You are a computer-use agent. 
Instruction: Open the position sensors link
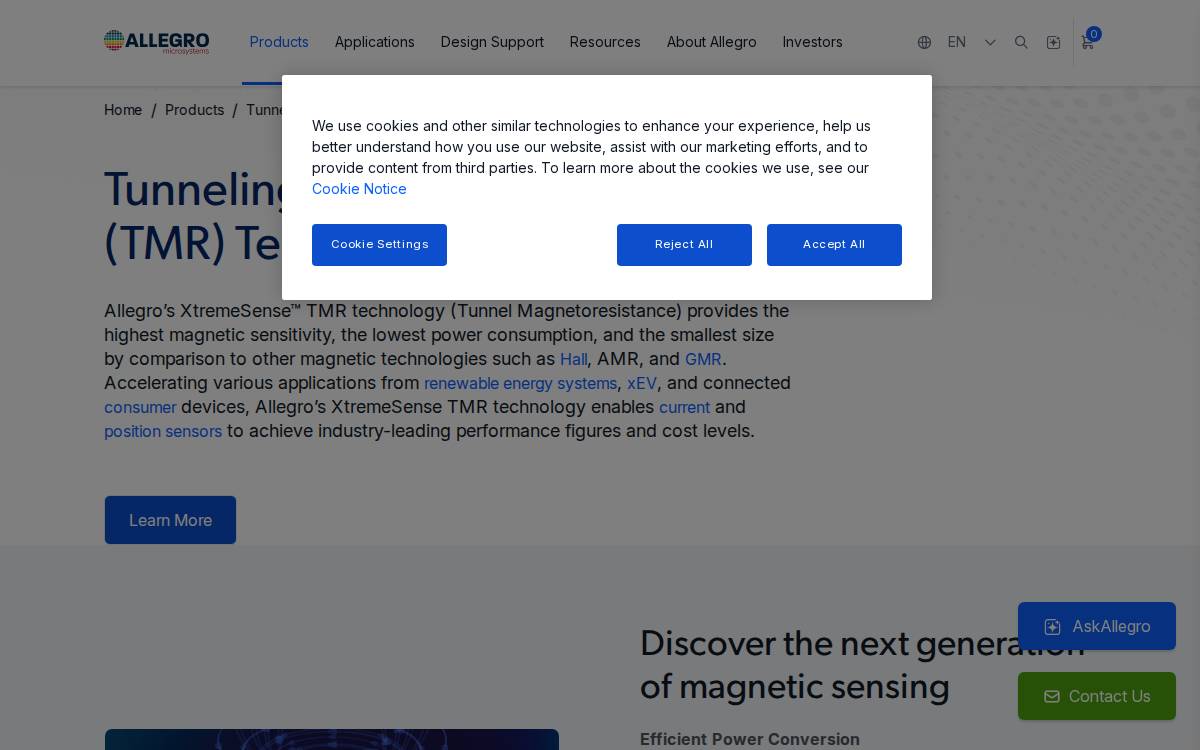tap(163, 431)
